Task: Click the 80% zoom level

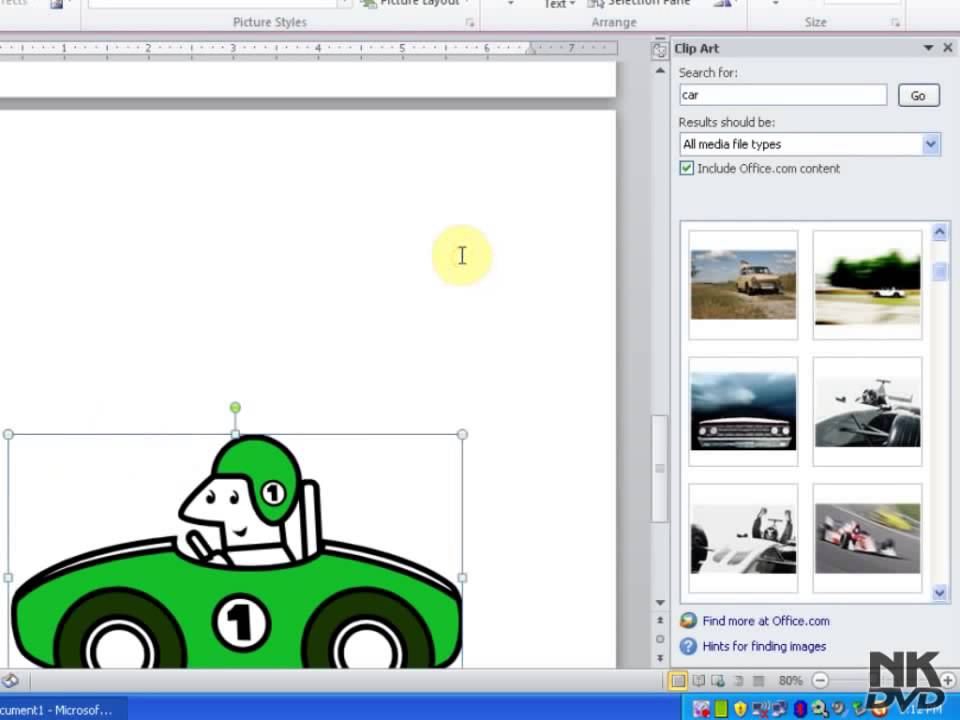Action: (790, 681)
